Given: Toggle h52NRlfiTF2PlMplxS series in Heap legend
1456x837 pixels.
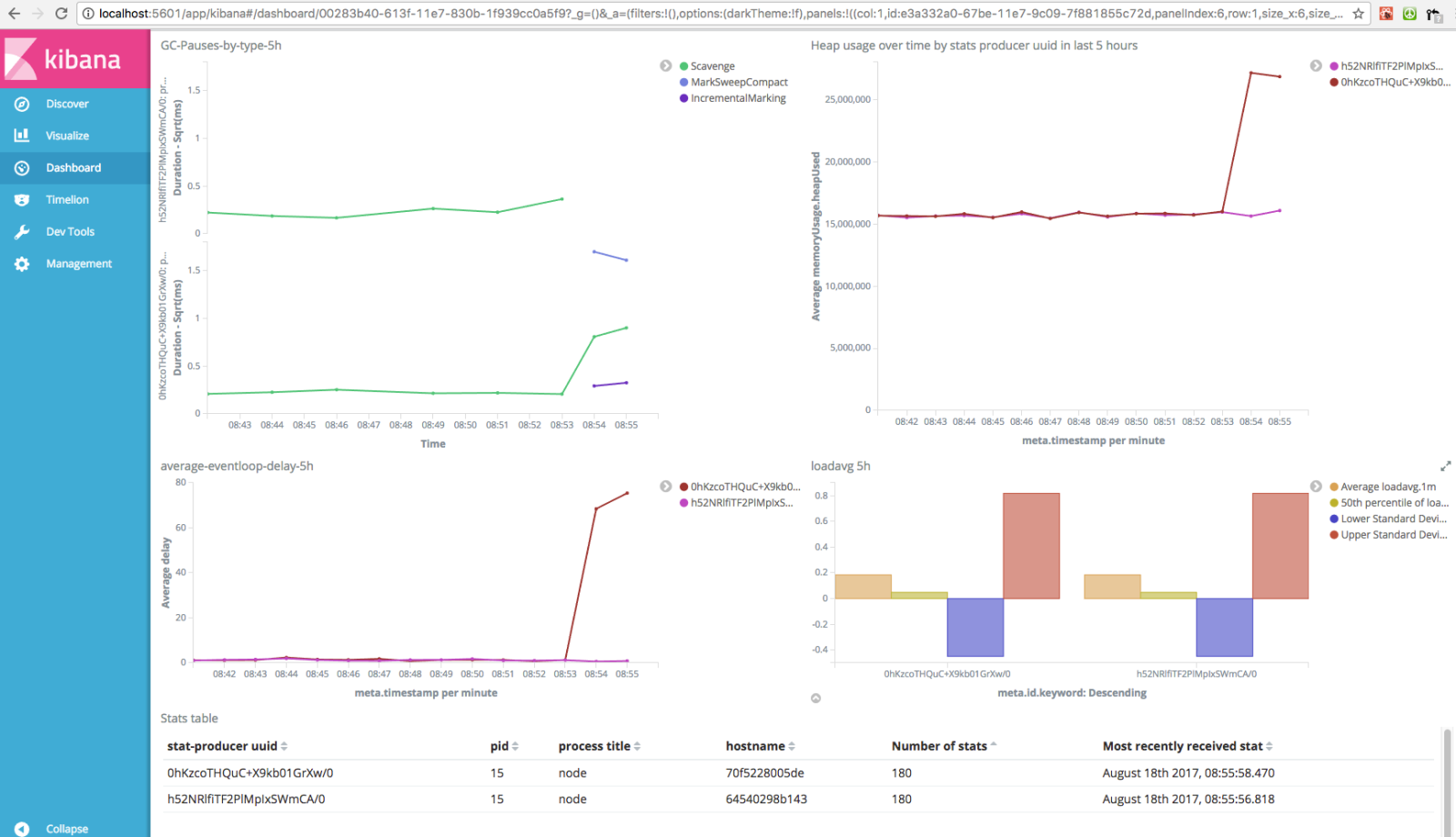Looking at the screenshot, I should [1391, 66].
